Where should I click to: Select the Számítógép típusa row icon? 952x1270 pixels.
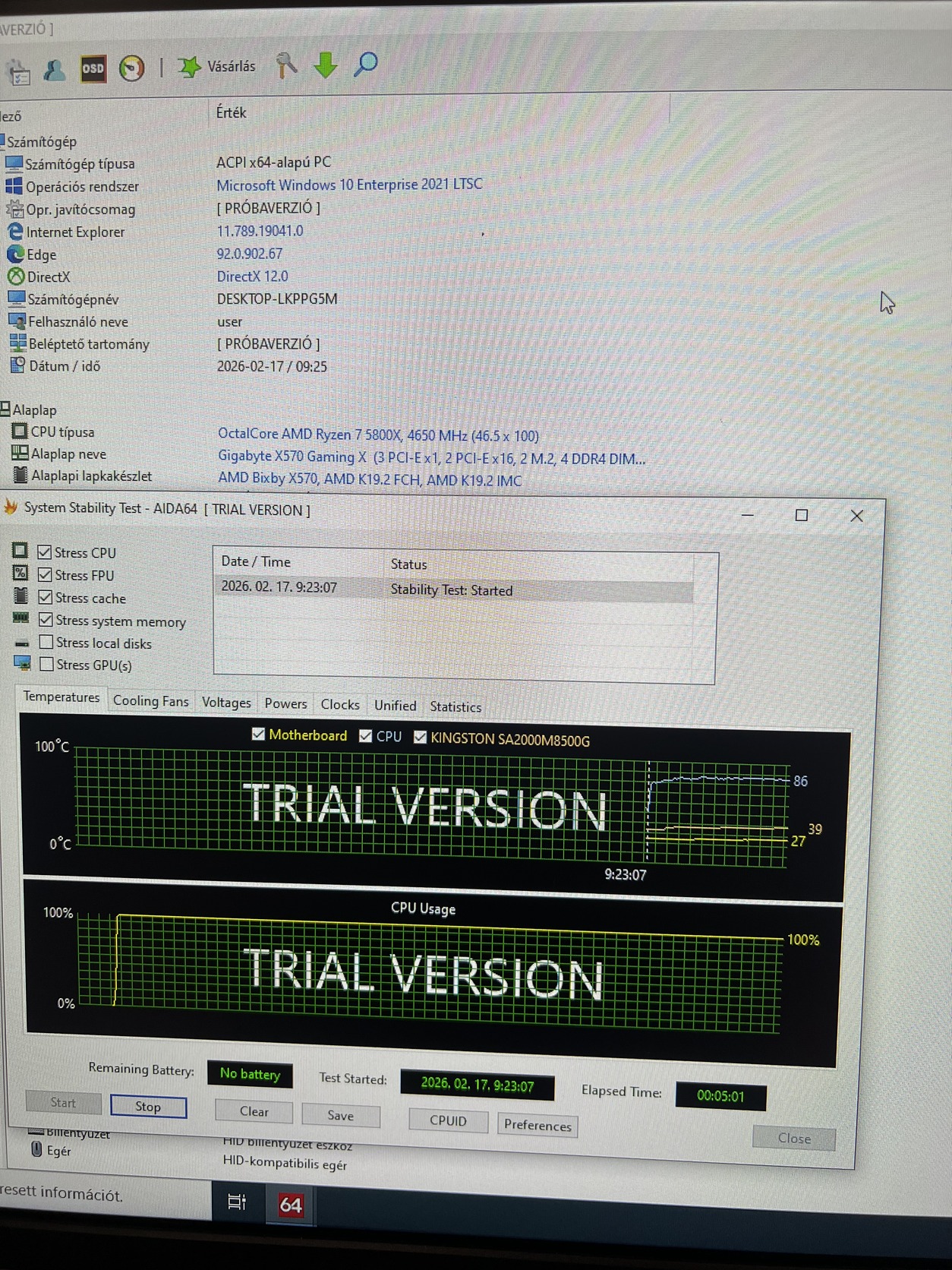tap(14, 163)
